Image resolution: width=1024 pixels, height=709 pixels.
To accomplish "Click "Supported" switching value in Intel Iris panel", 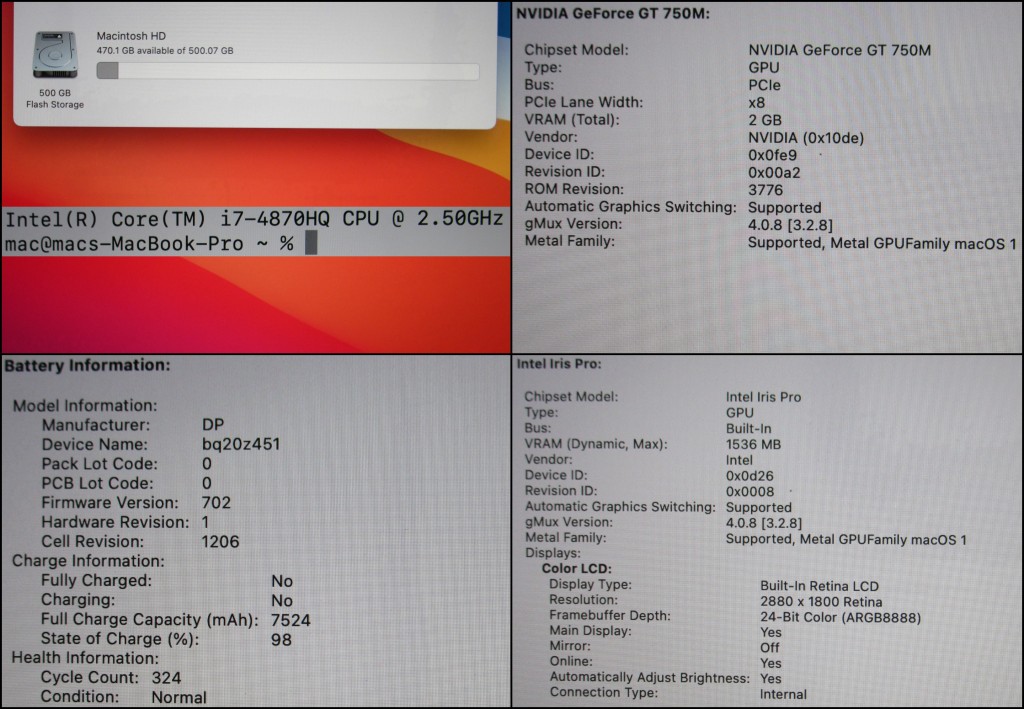I will (x=759, y=507).
